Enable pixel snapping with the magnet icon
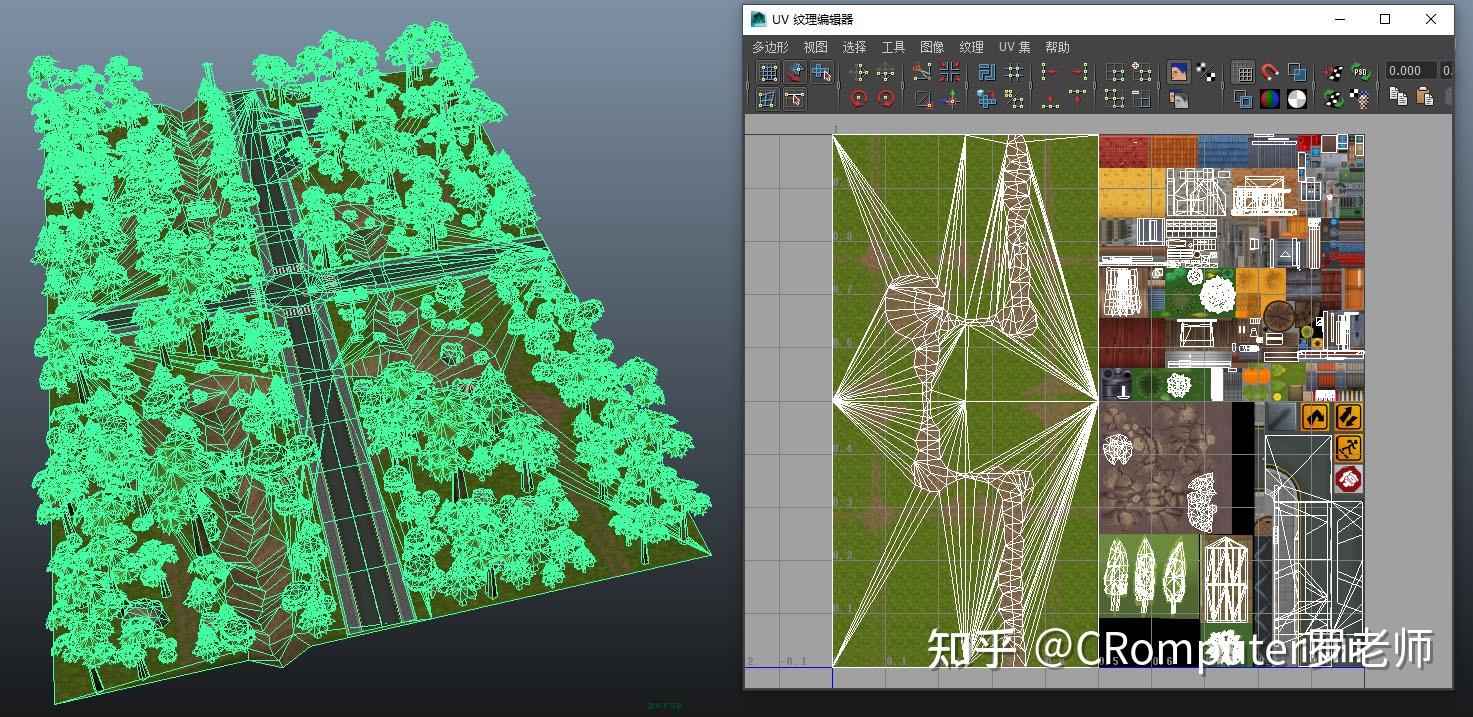Viewport: 1473px width, 717px height. [x=1270, y=71]
